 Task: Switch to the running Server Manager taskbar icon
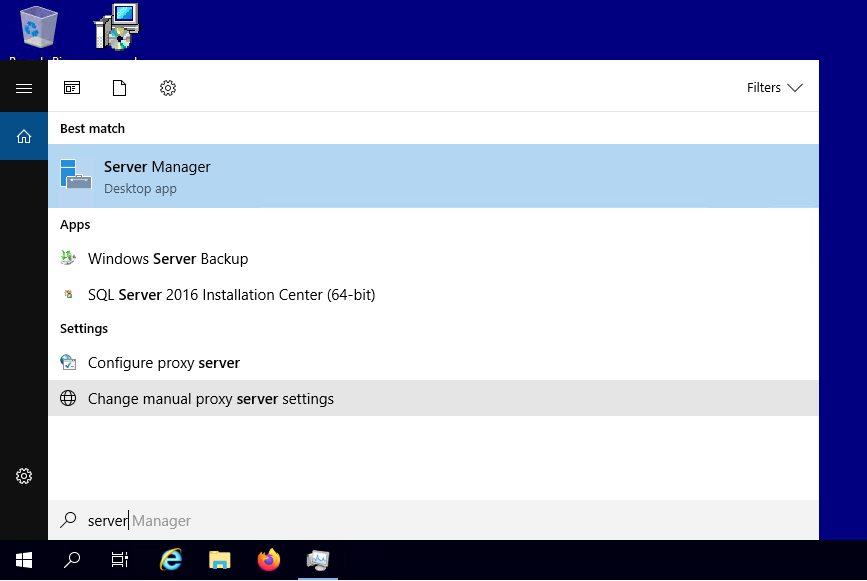318,560
